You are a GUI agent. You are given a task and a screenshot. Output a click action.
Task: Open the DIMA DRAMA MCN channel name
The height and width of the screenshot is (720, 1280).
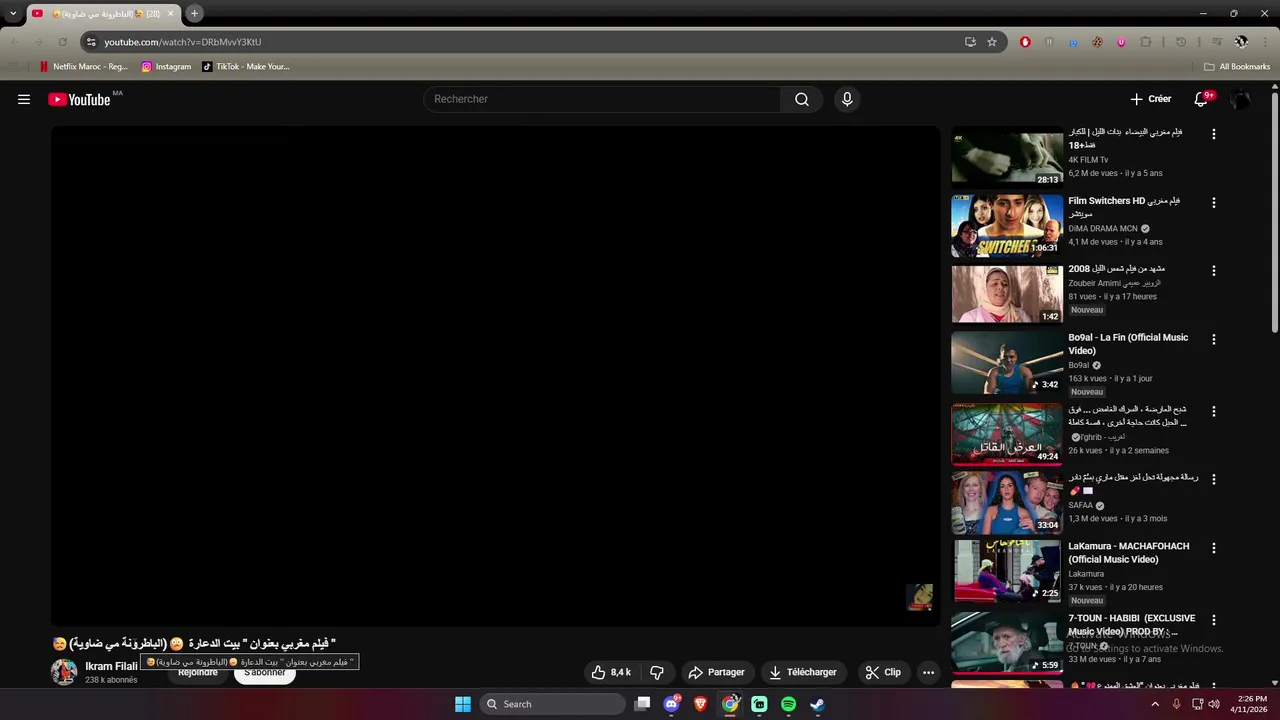pos(1103,229)
